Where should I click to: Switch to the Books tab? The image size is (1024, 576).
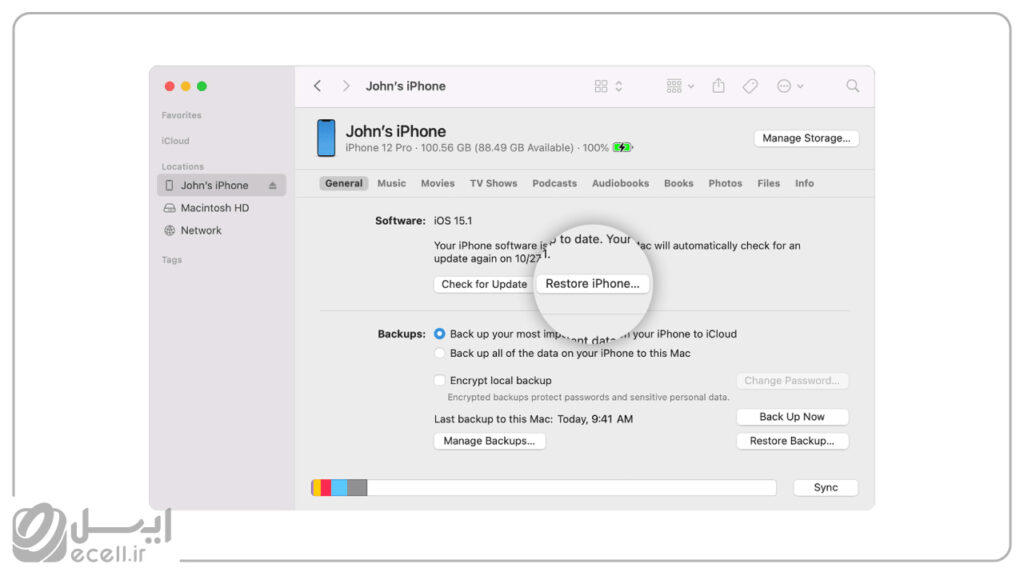tap(679, 184)
